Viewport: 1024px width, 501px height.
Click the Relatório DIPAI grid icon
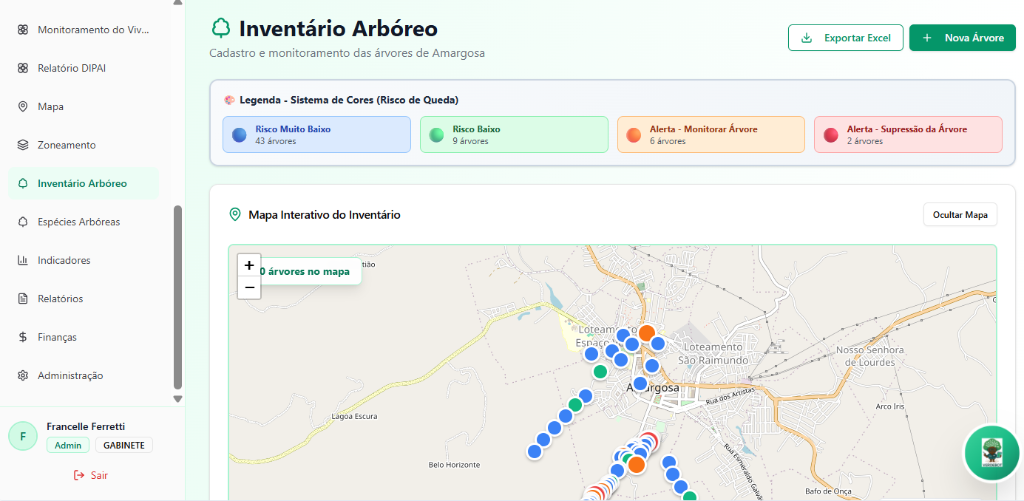coord(23,68)
